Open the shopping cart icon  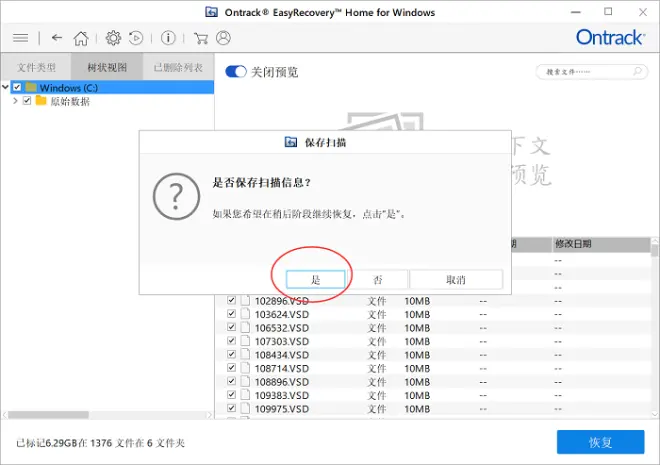point(200,38)
